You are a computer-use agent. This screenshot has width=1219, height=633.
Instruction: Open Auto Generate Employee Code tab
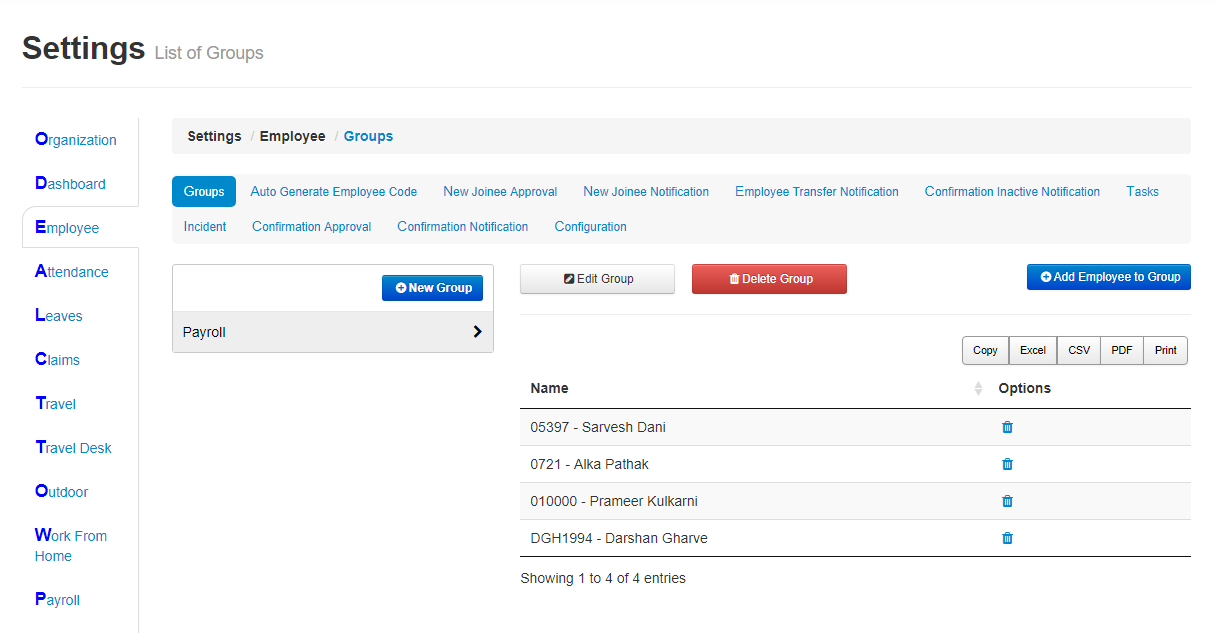[333, 192]
